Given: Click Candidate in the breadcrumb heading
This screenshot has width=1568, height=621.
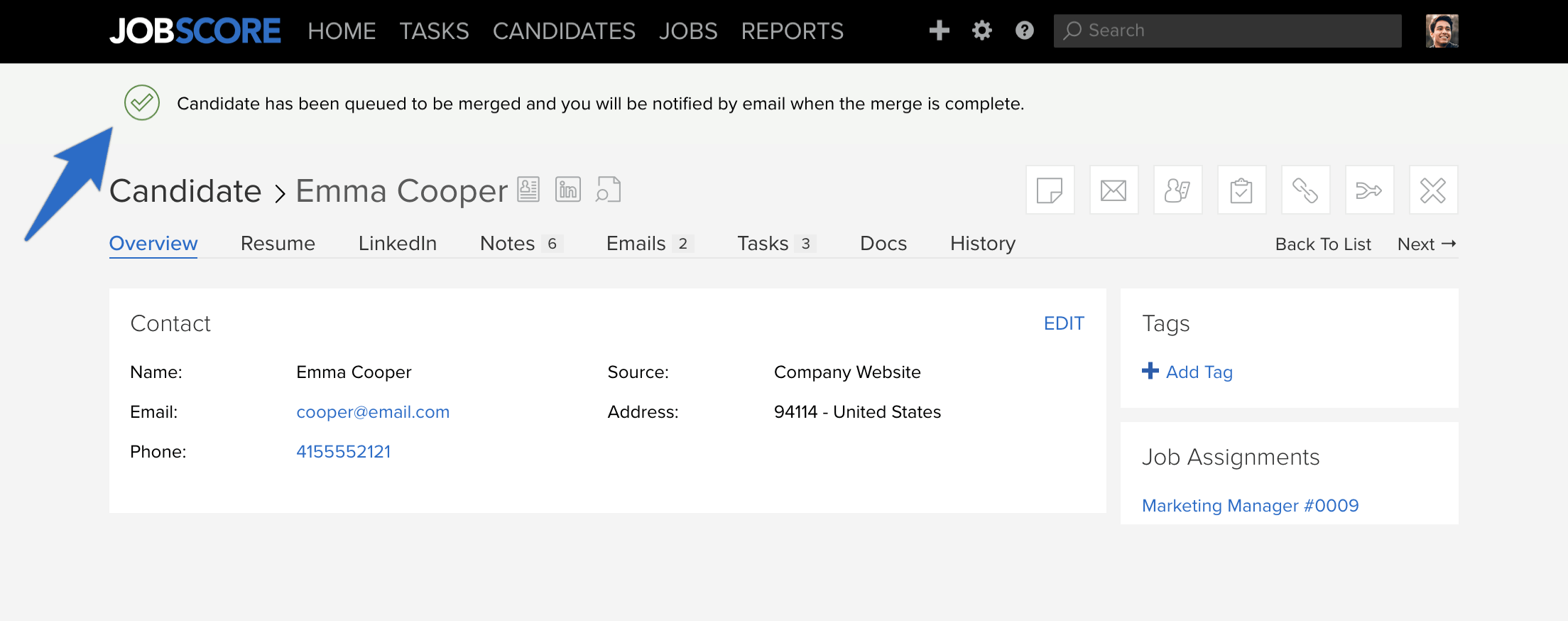Looking at the screenshot, I should (x=186, y=191).
